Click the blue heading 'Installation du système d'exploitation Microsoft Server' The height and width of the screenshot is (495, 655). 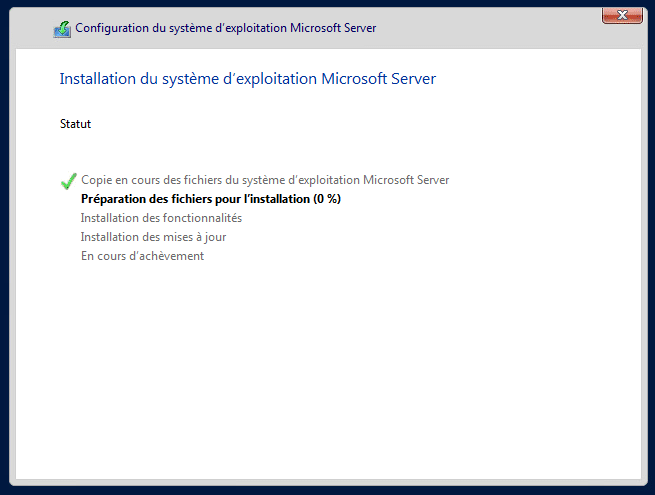tap(247, 79)
